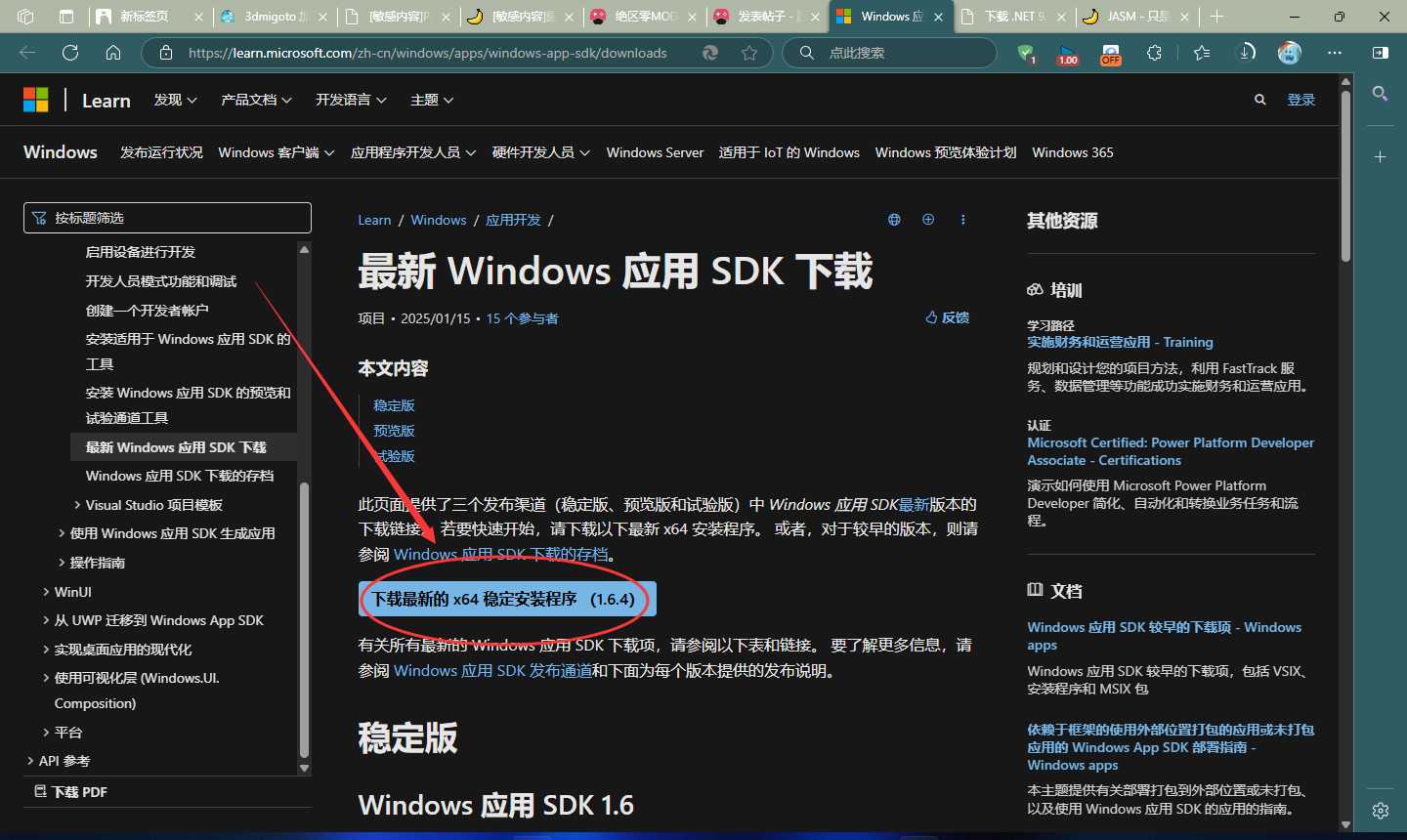Refresh the page with the reload icon

pos(69,53)
